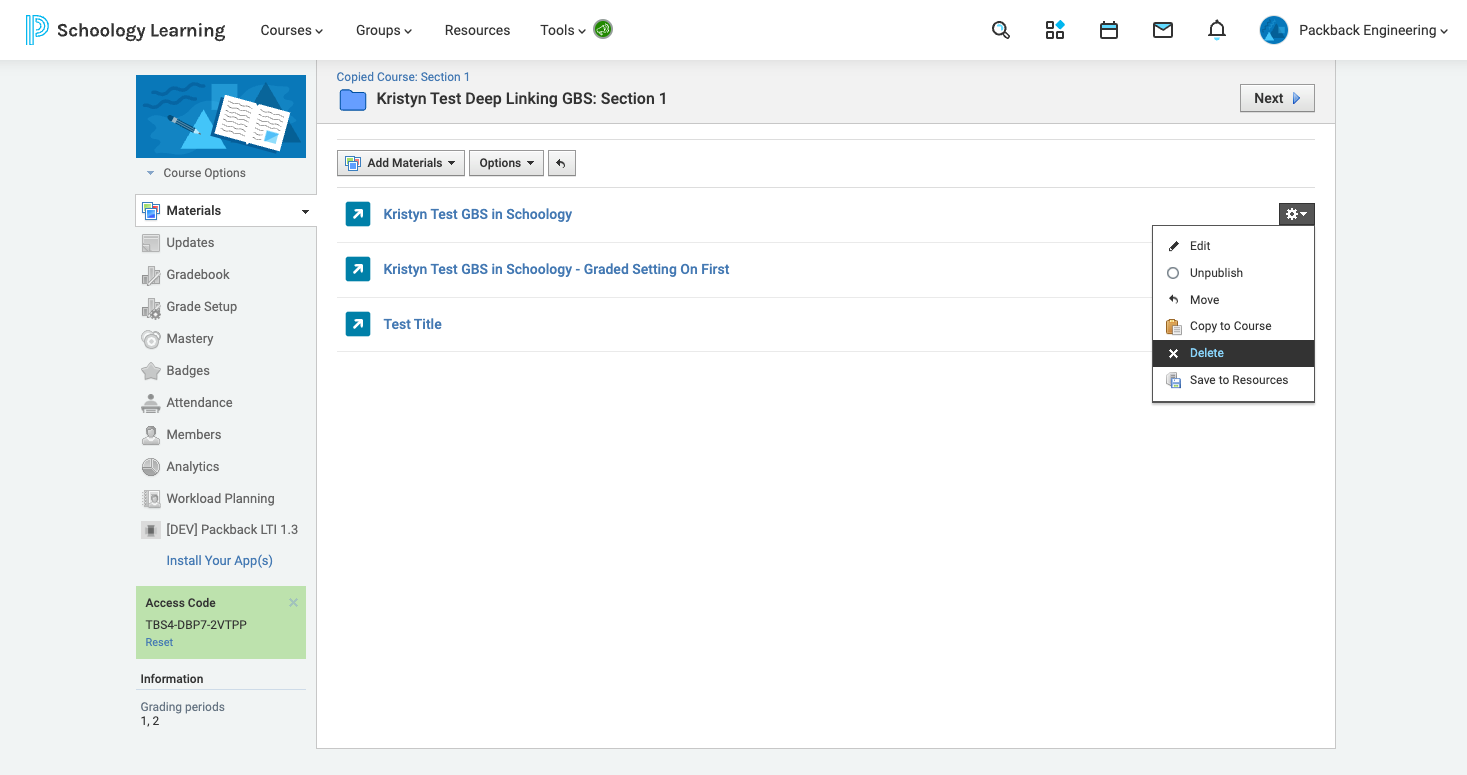Screen dimensions: 1467x775
Task: Open the messages envelope icon
Action: tap(1162, 30)
